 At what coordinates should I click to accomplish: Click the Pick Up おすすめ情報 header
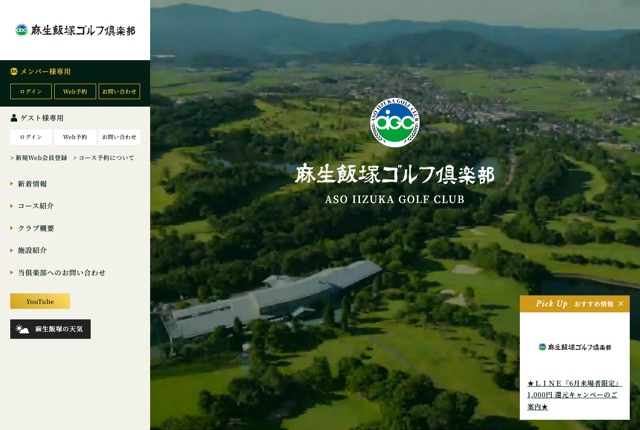point(574,304)
